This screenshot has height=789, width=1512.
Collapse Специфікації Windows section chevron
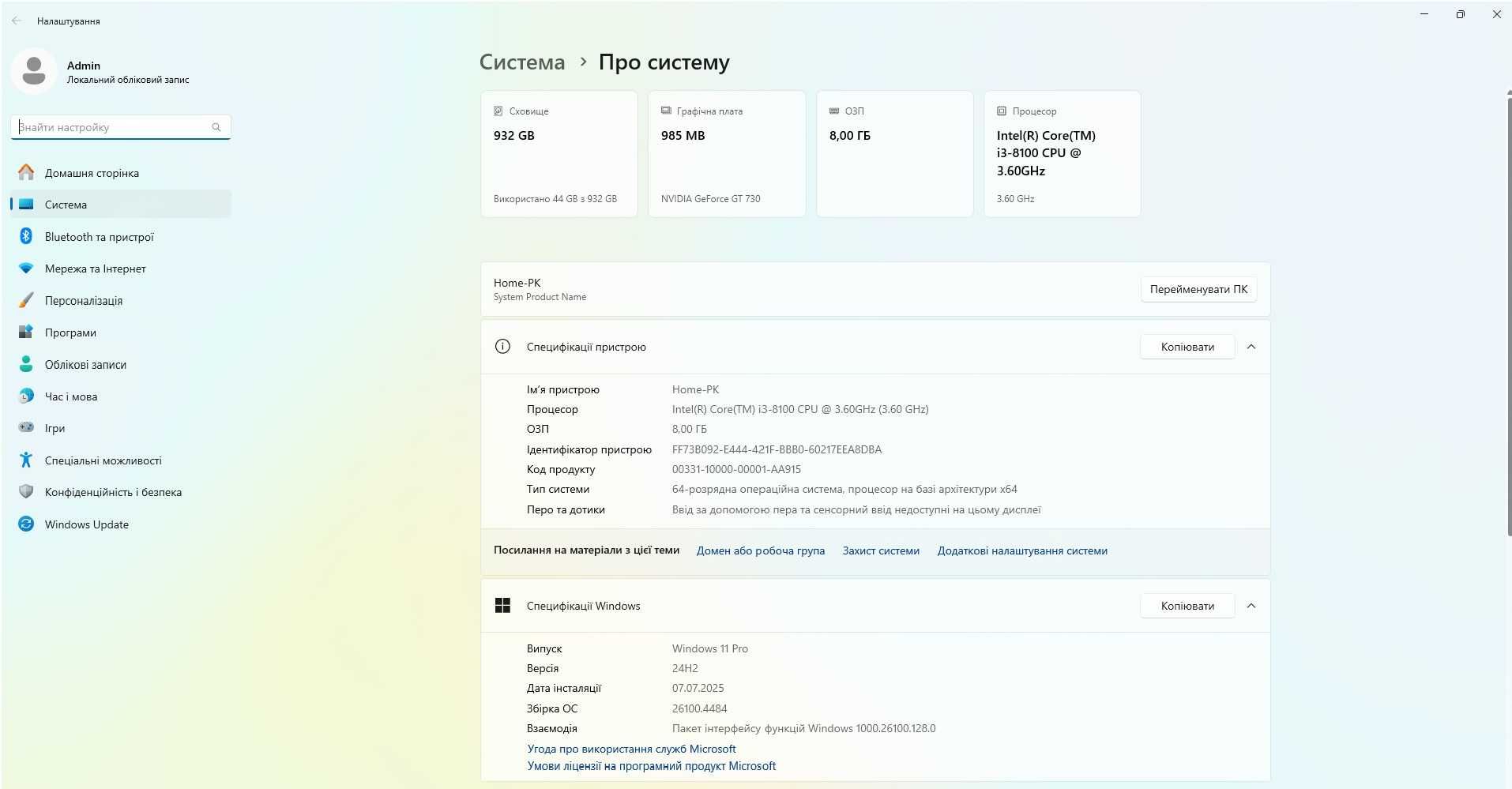point(1251,606)
